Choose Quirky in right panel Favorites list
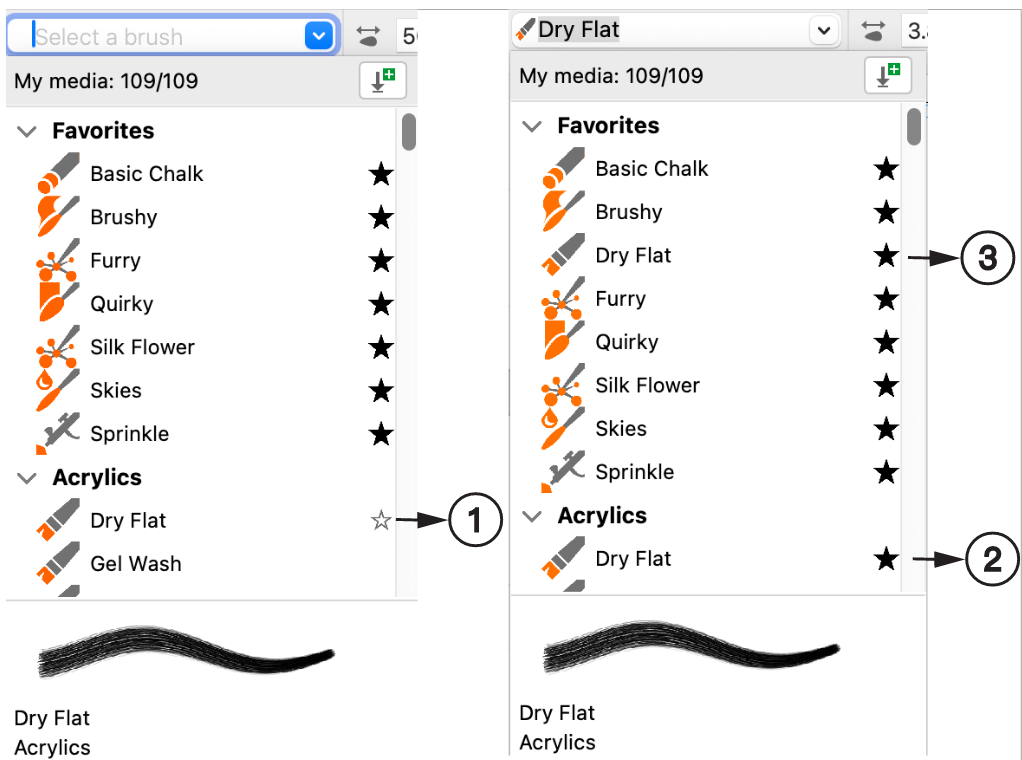The height and width of the screenshot is (760, 1022). pyautogui.click(x=627, y=342)
